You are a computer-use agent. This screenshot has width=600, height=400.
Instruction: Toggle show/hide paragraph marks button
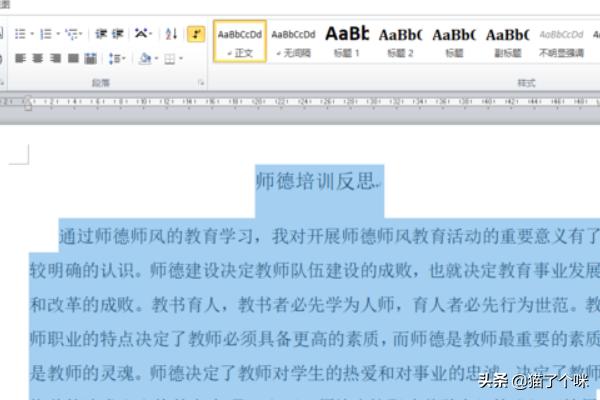pyautogui.click(x=196, y=34)
